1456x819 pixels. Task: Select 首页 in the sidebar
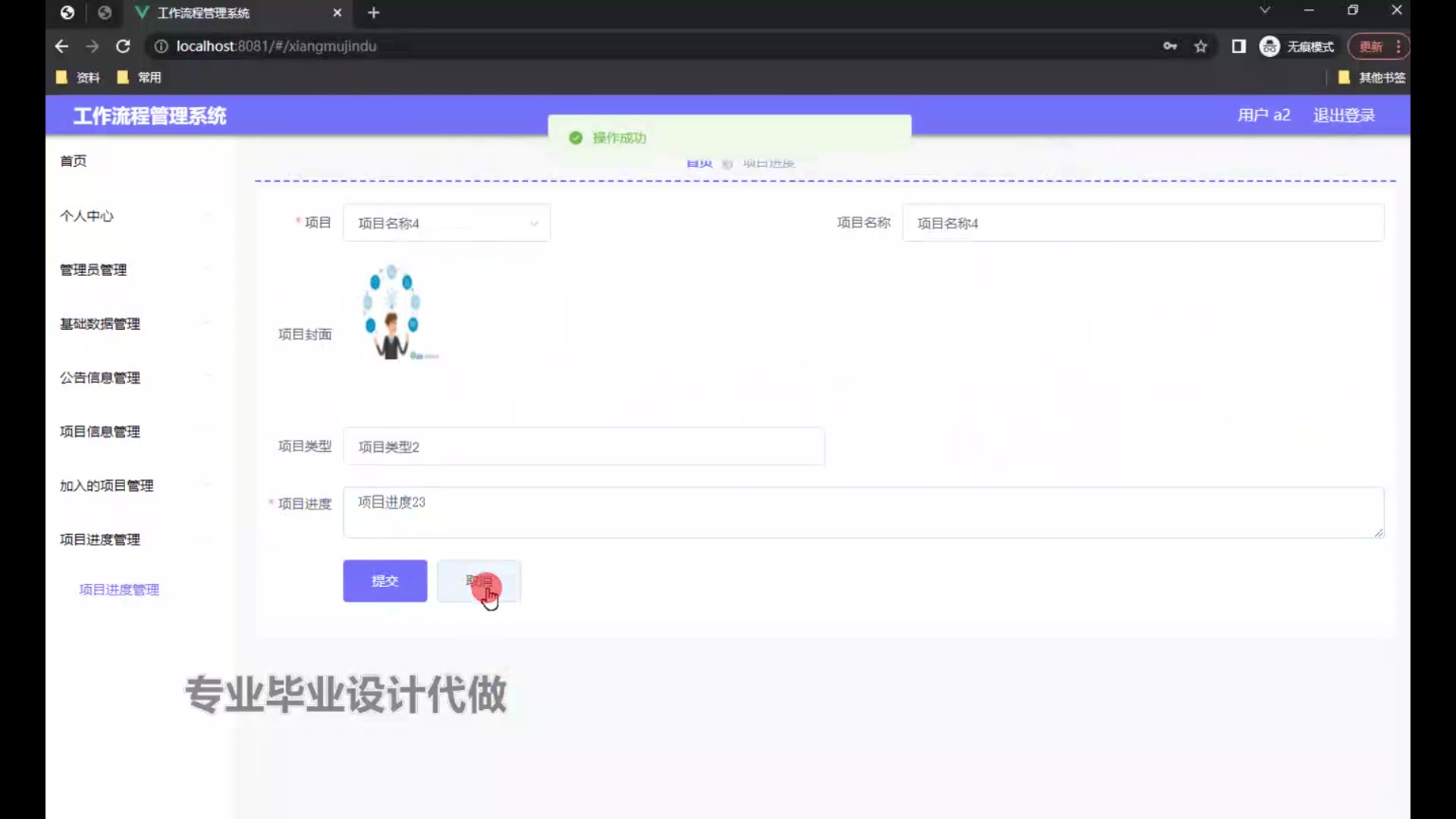(x=74, y=161)
